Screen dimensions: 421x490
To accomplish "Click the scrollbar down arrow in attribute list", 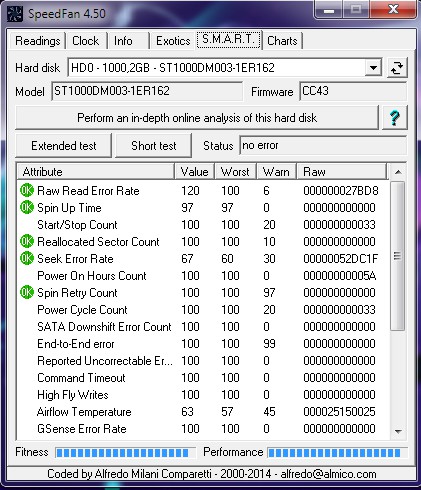I will [x=398, y=431].
